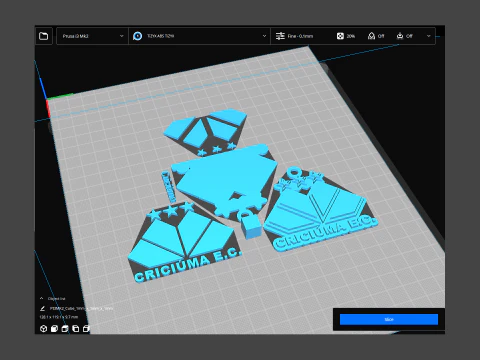
Task: Click the job name text in the bottom-left info
Action: coord(81,309)
